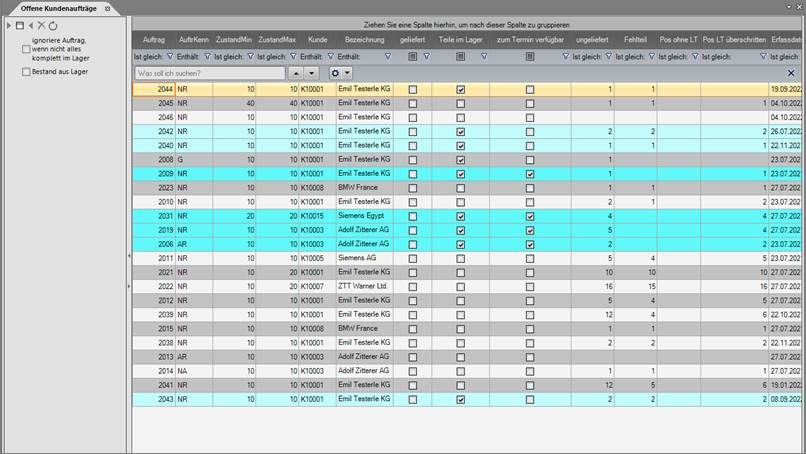Click the filter funnel icon for Auftrag column
The width and height of the screenshot is (806, 454).
click(168, 57)
